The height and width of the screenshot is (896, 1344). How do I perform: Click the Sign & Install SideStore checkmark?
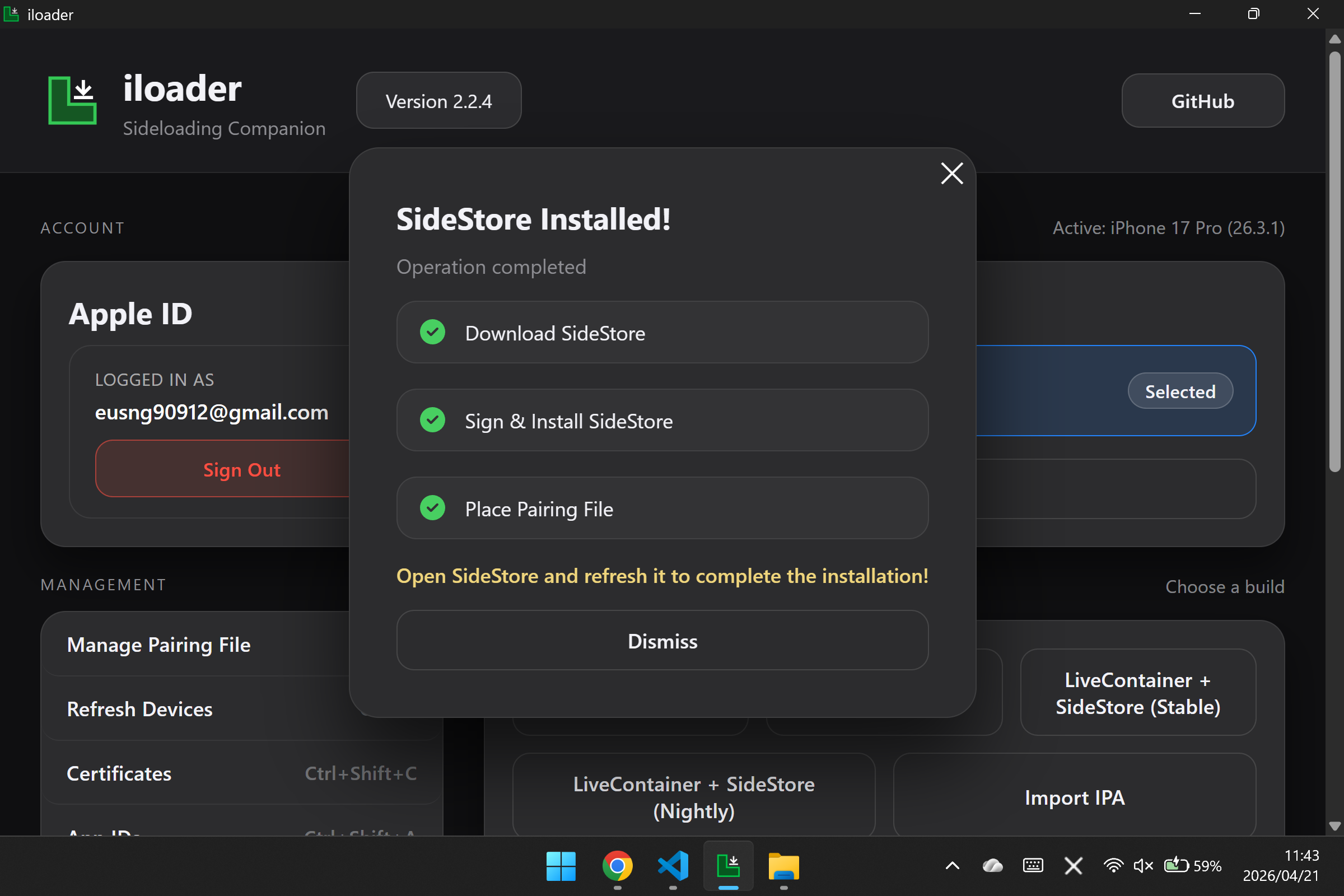[432, 420]
